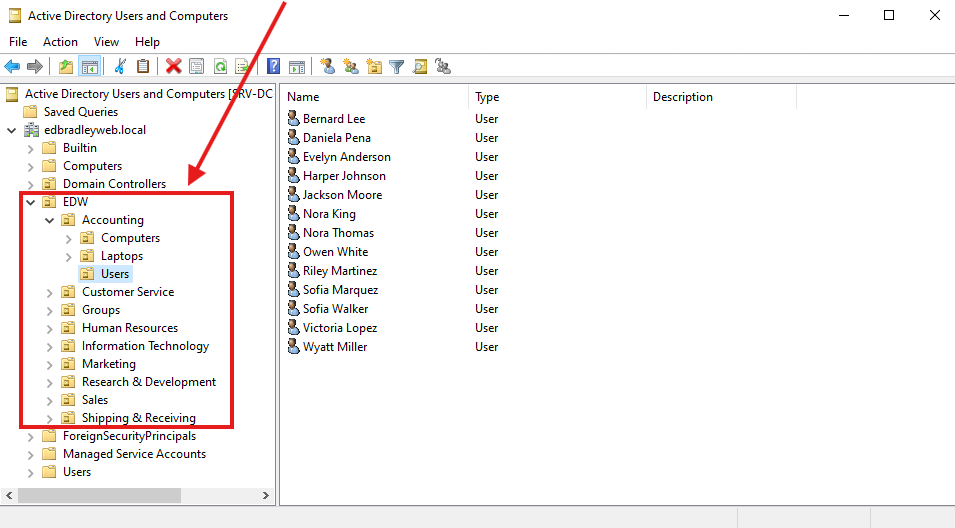This screenshot has height=528, width=955.
Task: Select user Jackson Moore
Action: pos(342,194)
